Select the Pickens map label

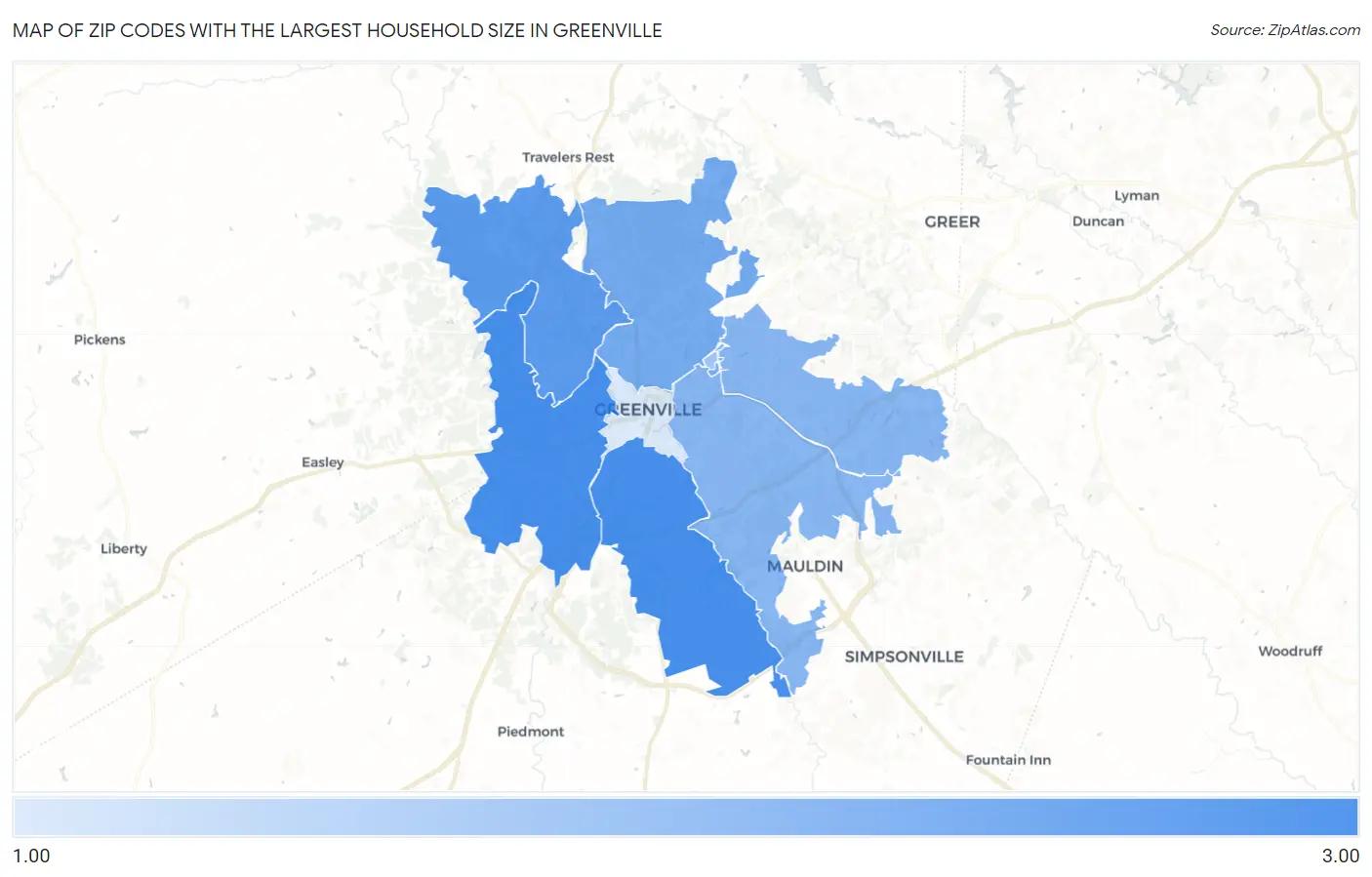pos(100,339)
